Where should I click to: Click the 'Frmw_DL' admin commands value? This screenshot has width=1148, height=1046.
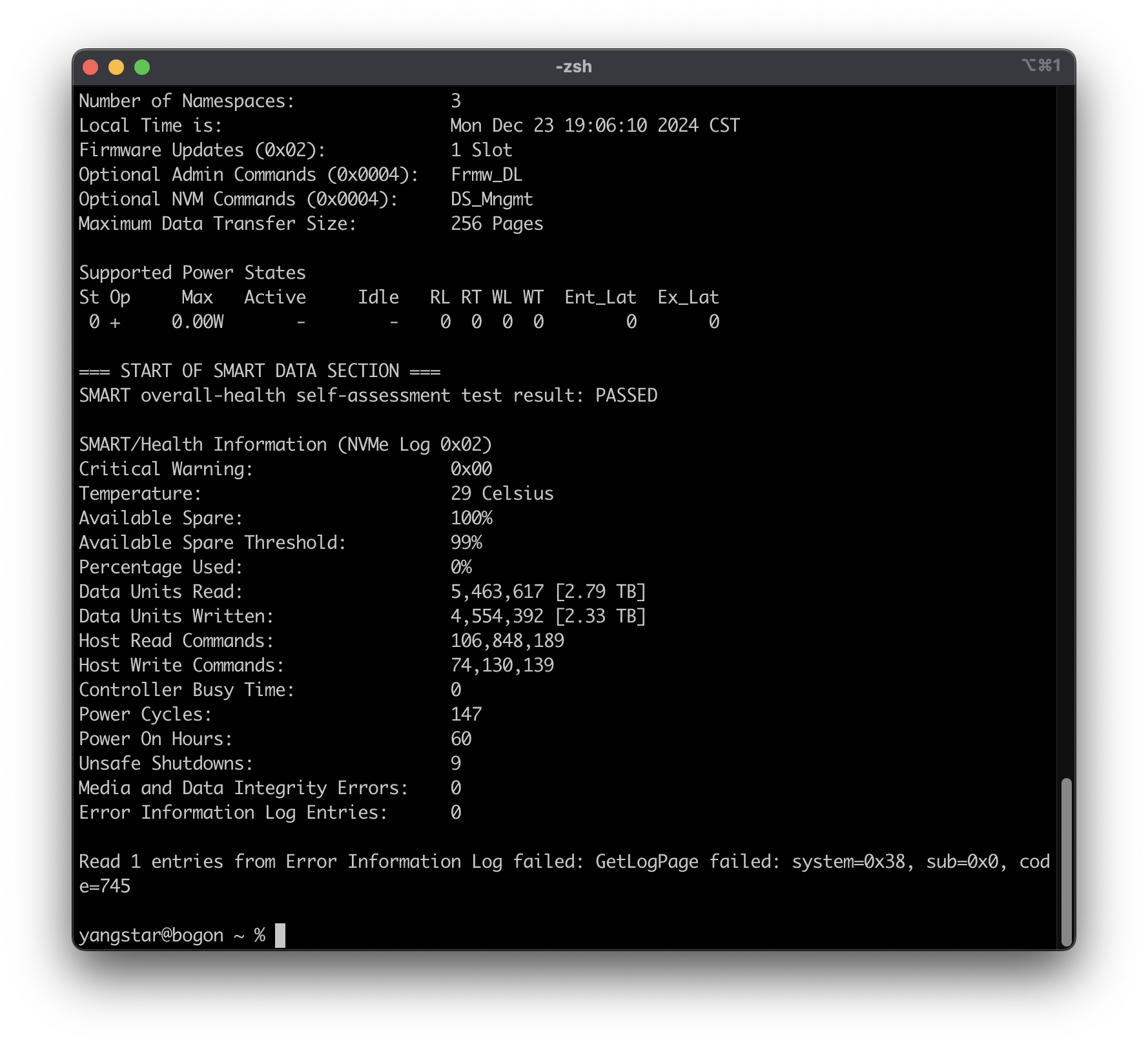click(486, 174)
